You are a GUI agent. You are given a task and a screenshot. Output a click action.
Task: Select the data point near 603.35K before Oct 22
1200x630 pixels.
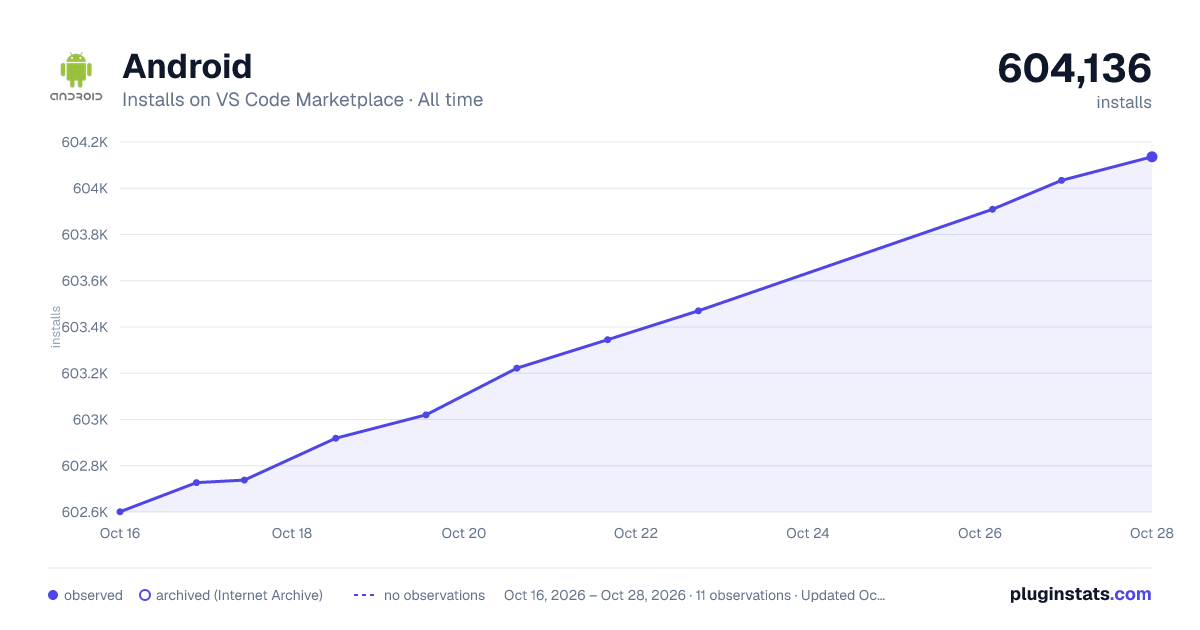(x=607, y=340)
